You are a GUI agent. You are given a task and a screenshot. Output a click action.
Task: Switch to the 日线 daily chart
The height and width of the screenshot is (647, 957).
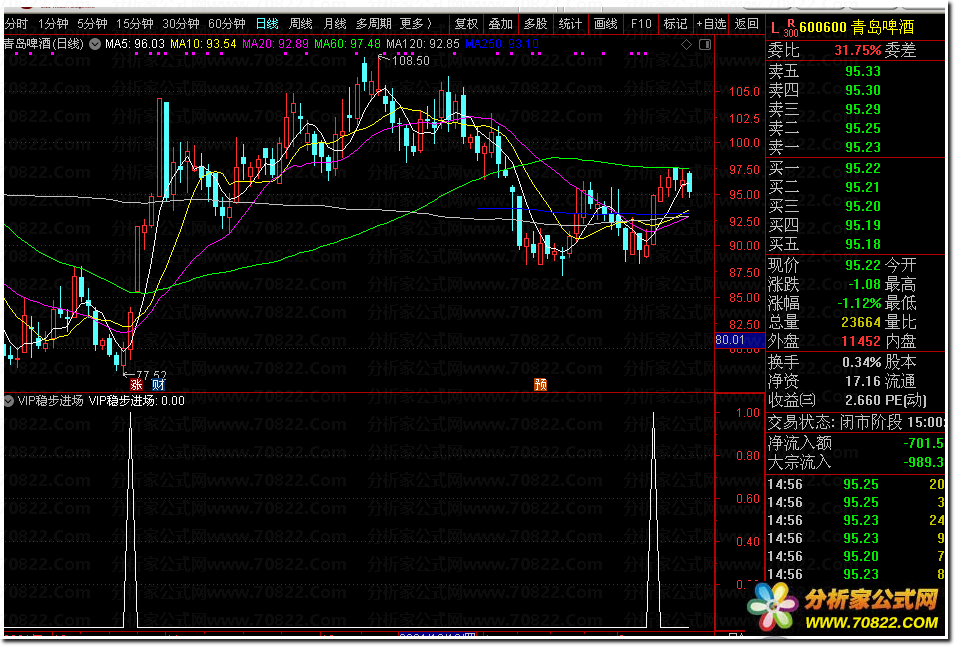(267, 24)
